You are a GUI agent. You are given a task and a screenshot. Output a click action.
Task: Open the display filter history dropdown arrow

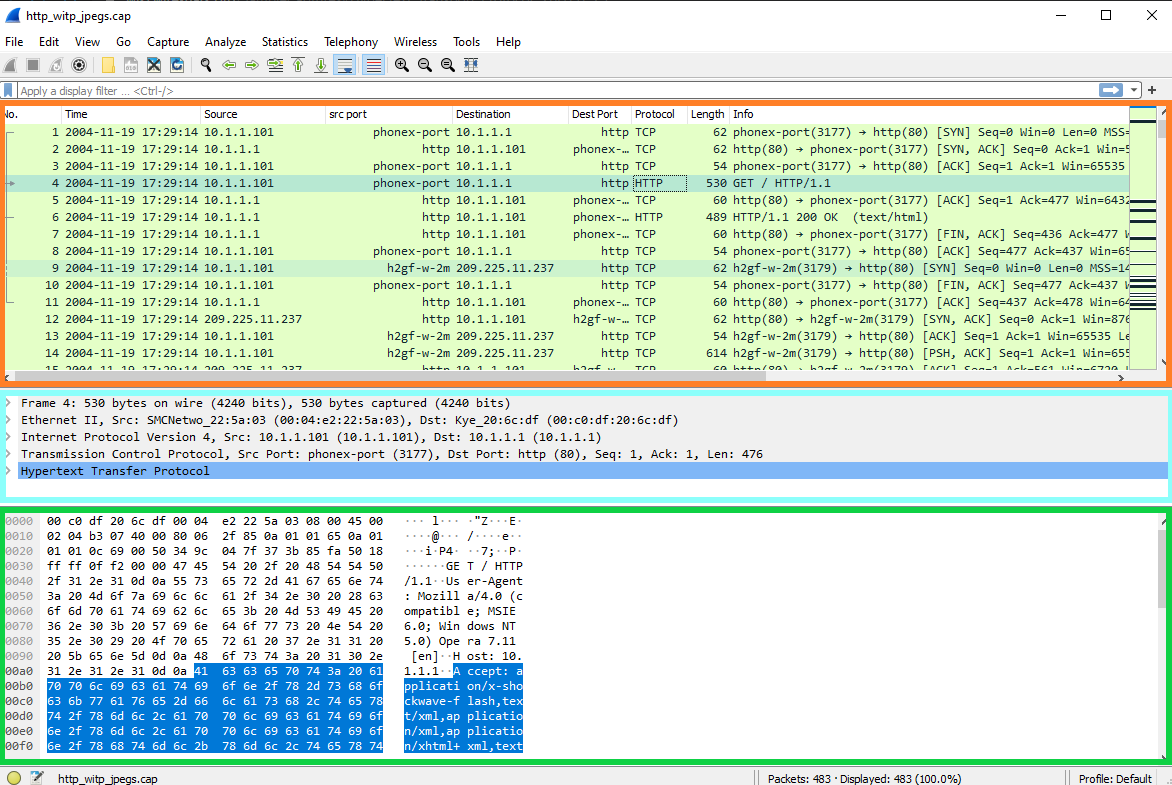(x=1134, y=91)
